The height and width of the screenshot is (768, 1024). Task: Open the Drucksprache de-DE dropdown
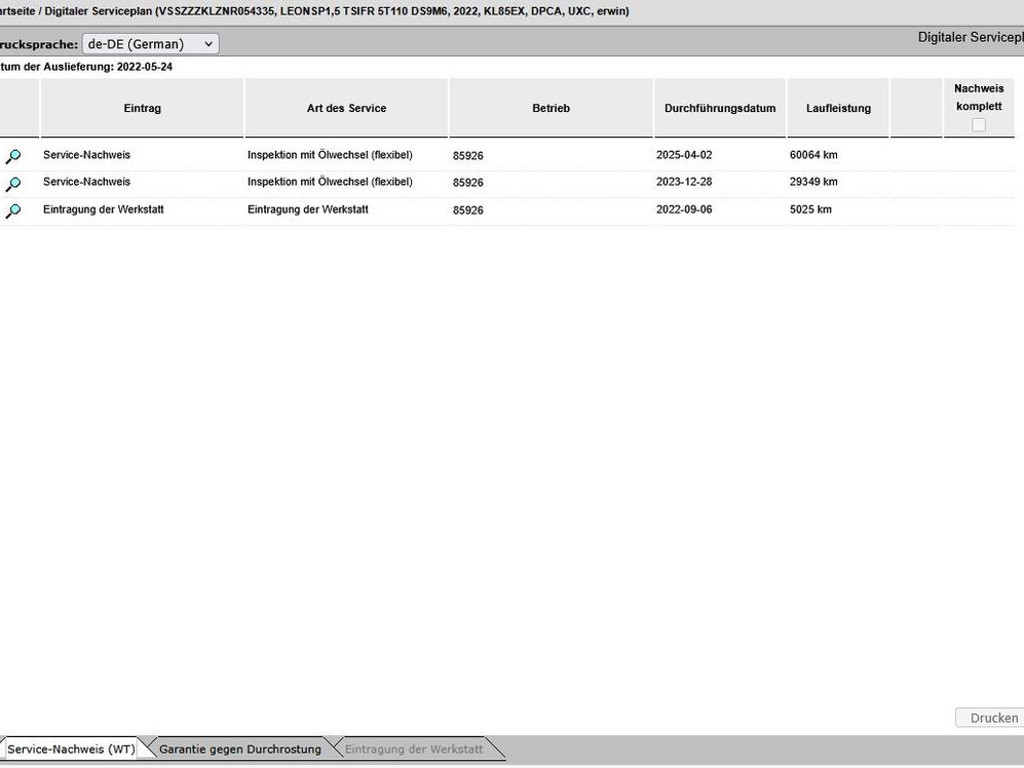150,44
